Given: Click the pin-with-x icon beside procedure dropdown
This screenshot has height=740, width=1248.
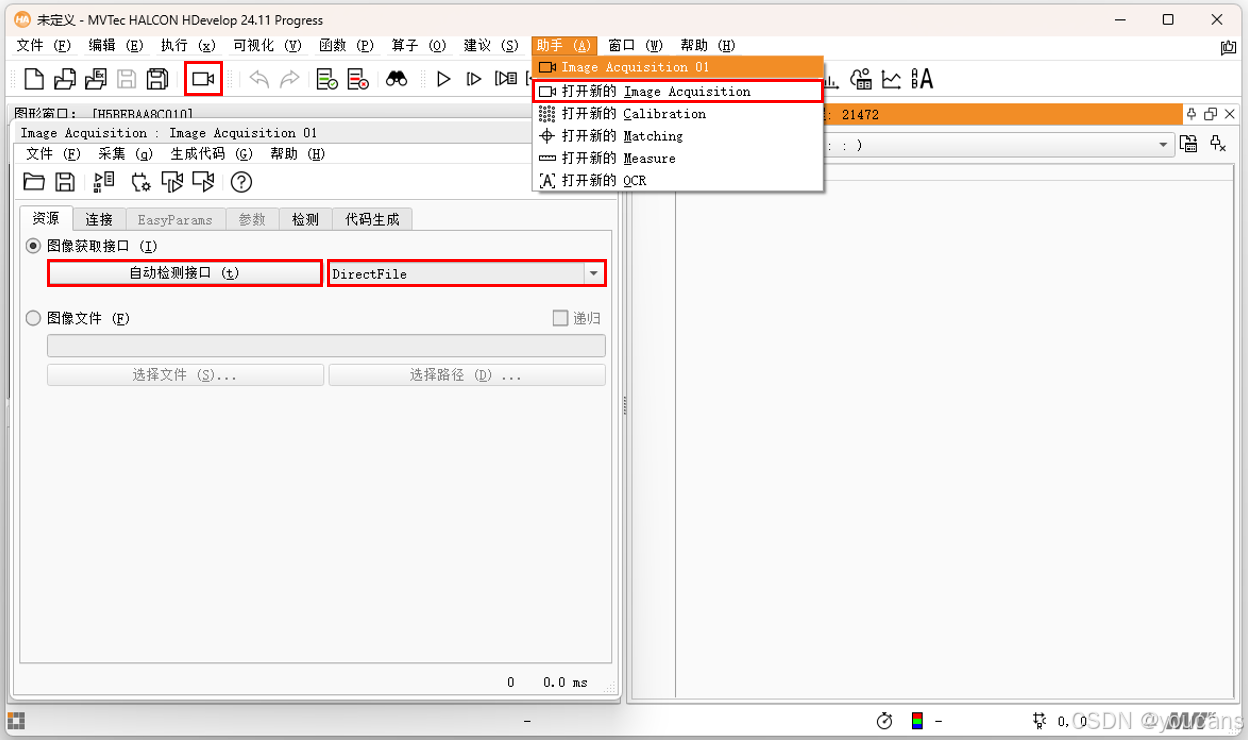Looking at the screenshot, I should pyautogui.click(x=1218, y=144).
